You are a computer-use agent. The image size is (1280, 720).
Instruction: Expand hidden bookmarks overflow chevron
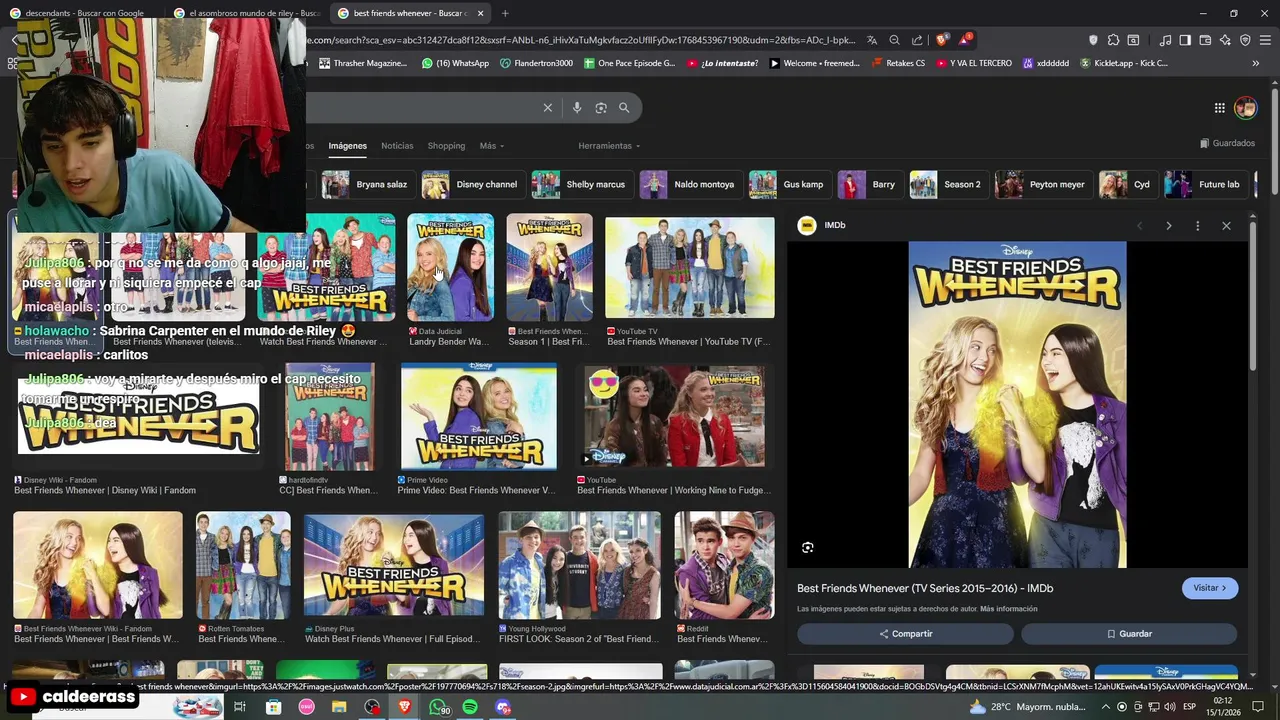point(1256,63)
